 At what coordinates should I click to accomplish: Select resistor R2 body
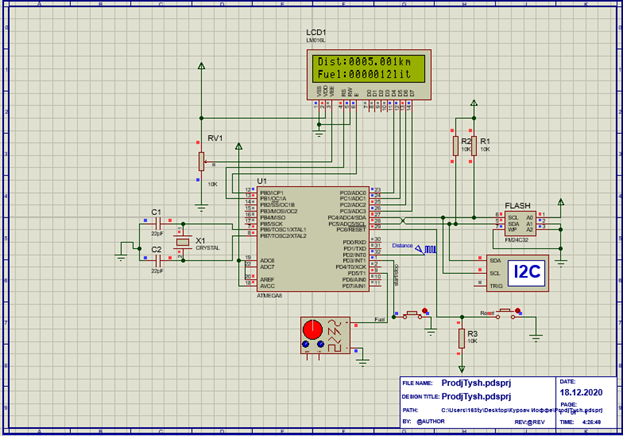coord(456,146)
